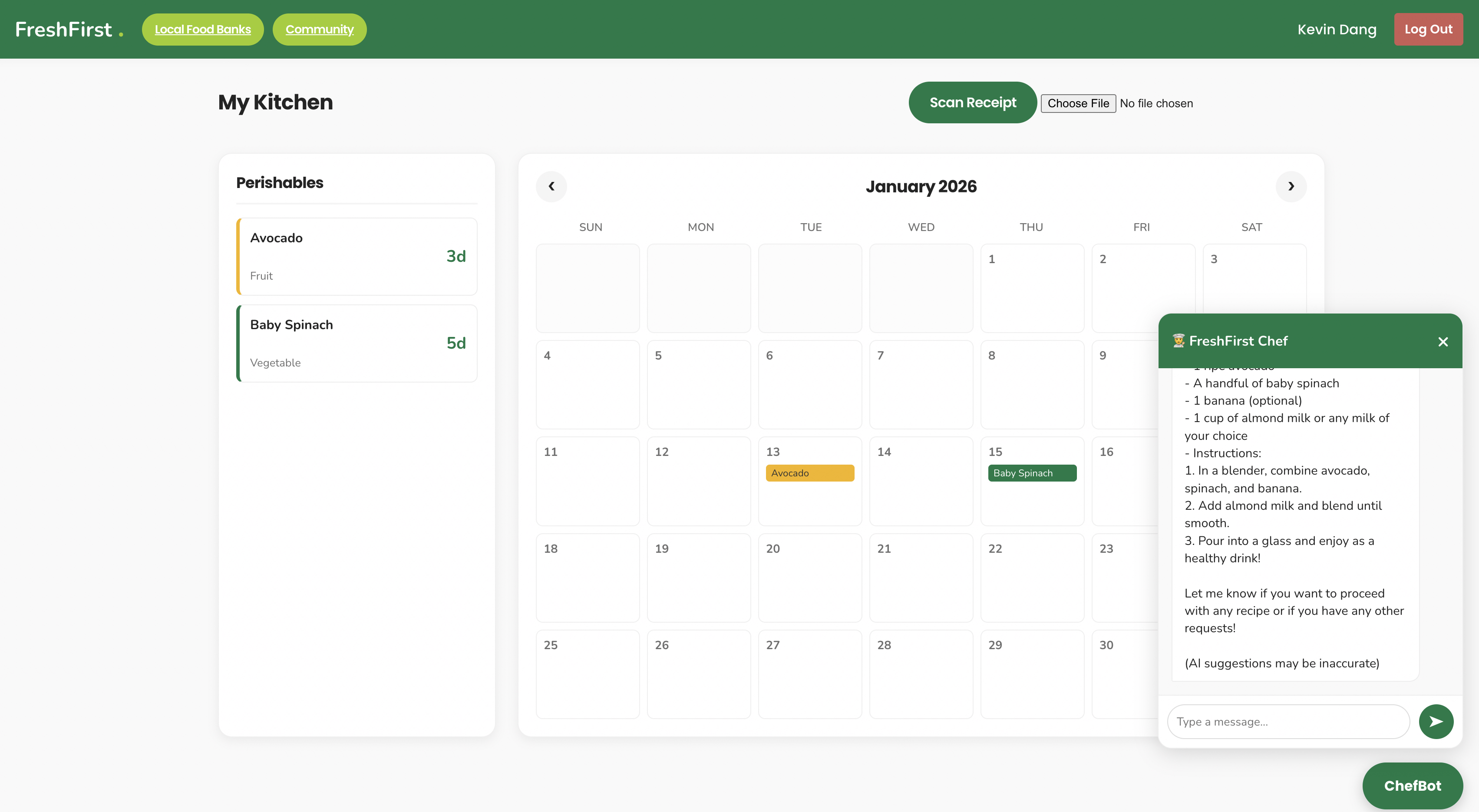Go to previous month in calendar

pyautogui.click(x=551, y=186)
